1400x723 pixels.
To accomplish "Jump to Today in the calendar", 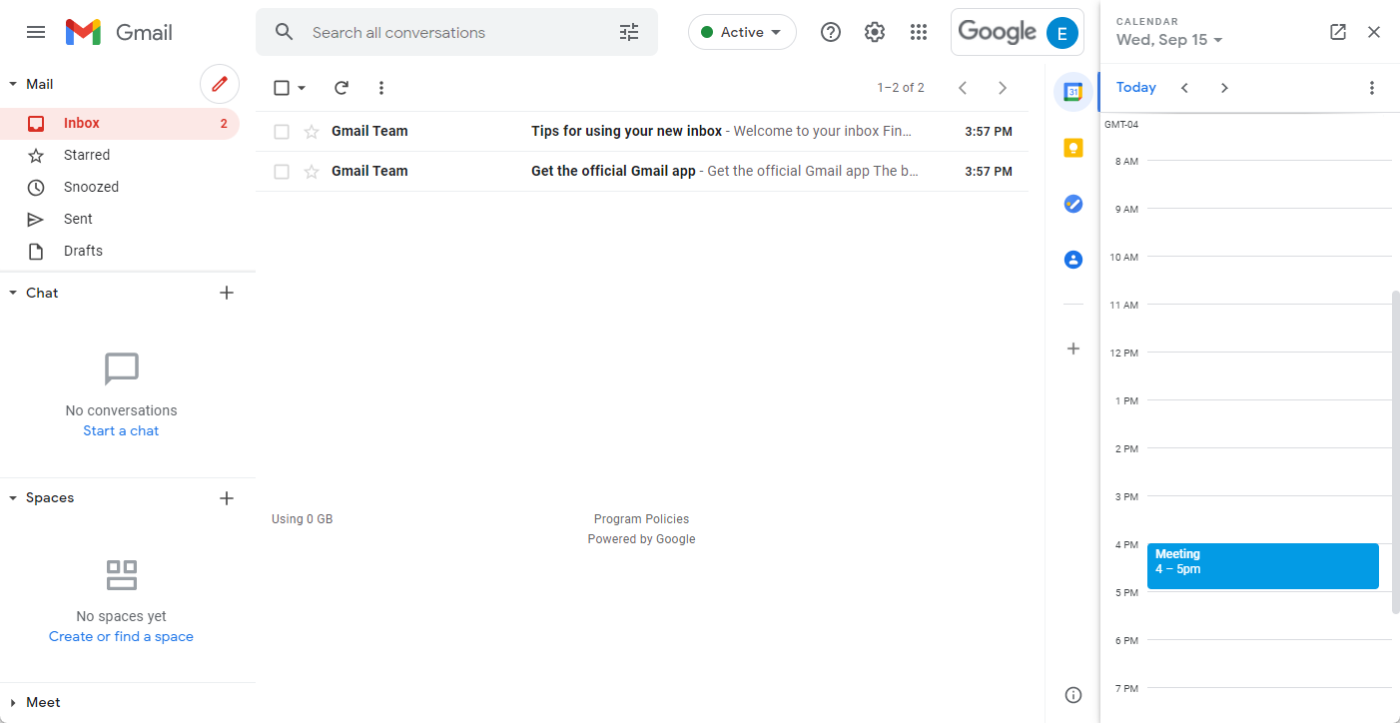I will tap(1136, 88).
